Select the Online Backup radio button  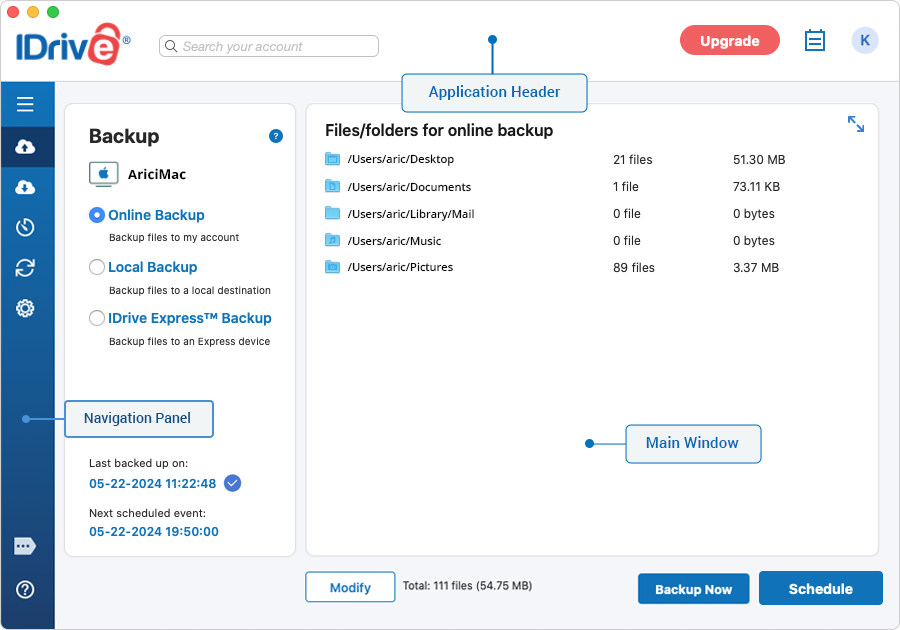pos(96,215)
